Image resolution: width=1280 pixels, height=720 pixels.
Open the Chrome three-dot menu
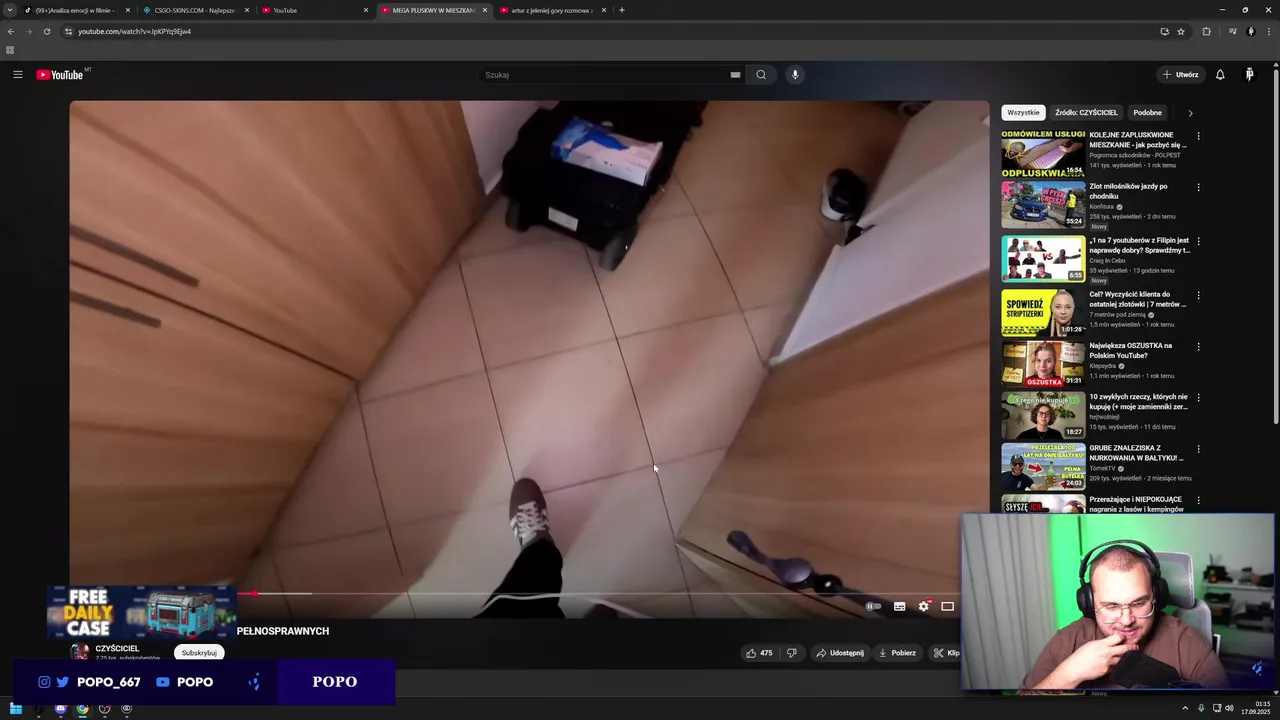coord(1269,31)
